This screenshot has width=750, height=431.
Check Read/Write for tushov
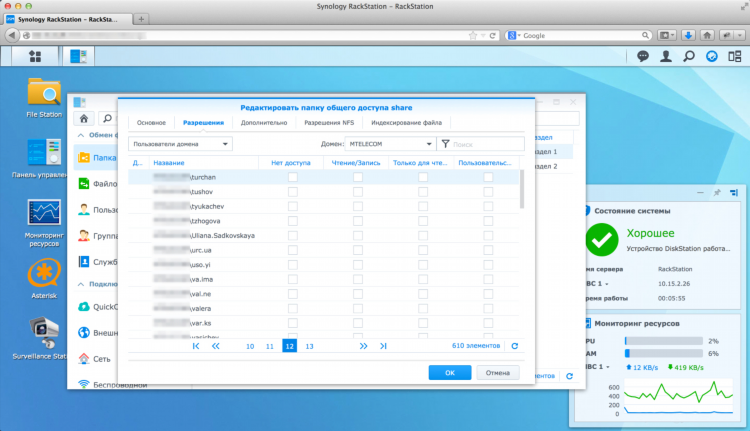358,192
